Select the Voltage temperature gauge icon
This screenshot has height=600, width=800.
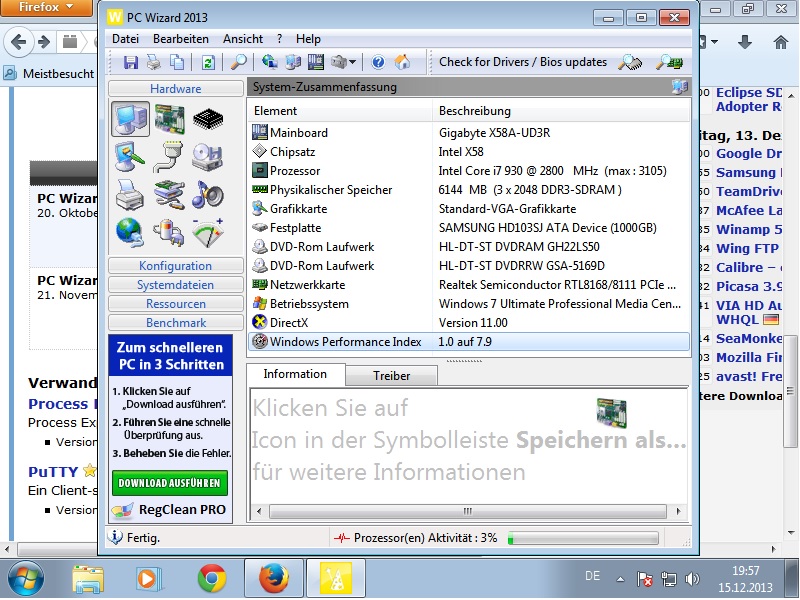click(208, 233)
